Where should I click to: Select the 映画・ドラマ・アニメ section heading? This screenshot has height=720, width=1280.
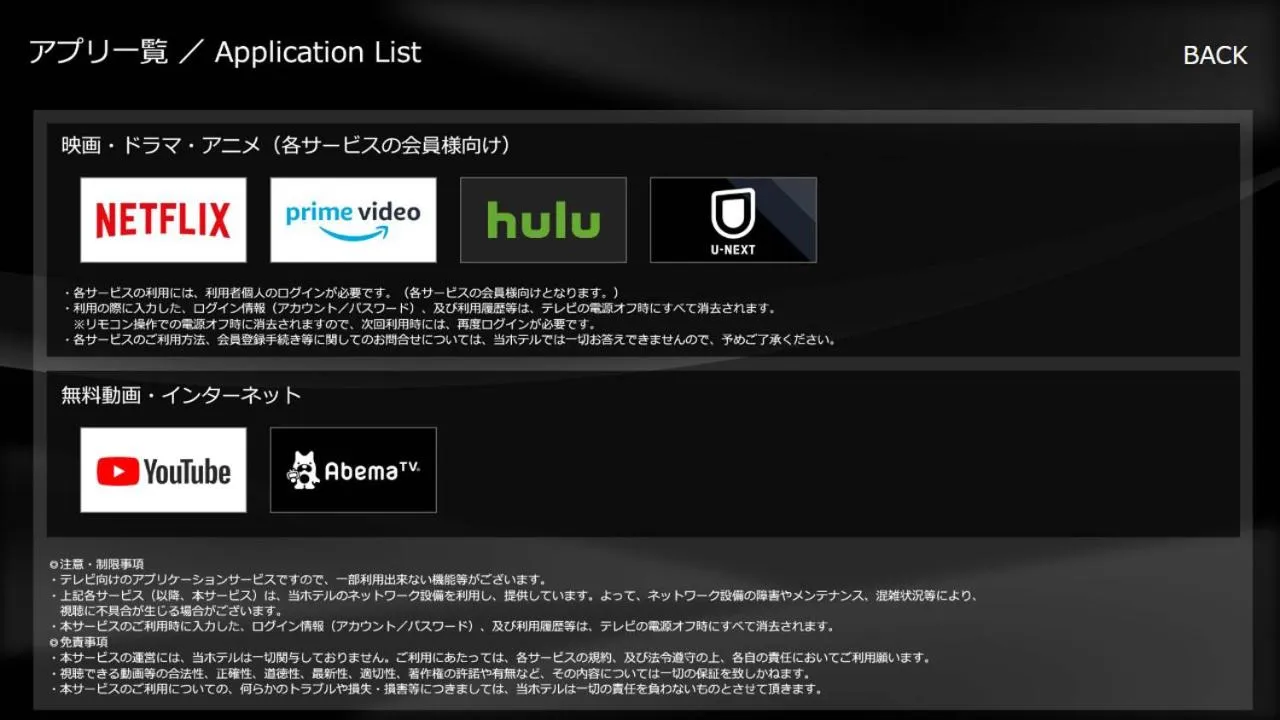[x=286, y=146]
